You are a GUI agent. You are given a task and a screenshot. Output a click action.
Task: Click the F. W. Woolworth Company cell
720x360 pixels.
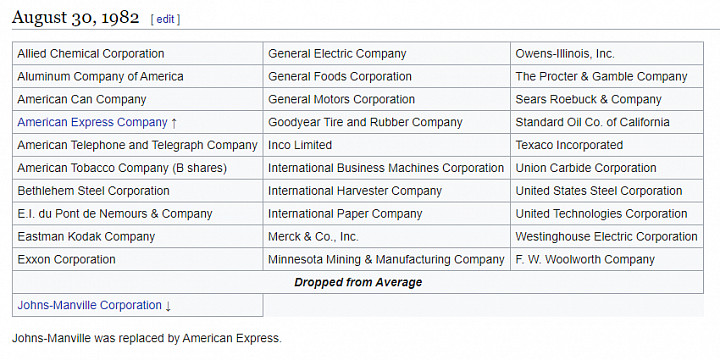coord(607,259)
